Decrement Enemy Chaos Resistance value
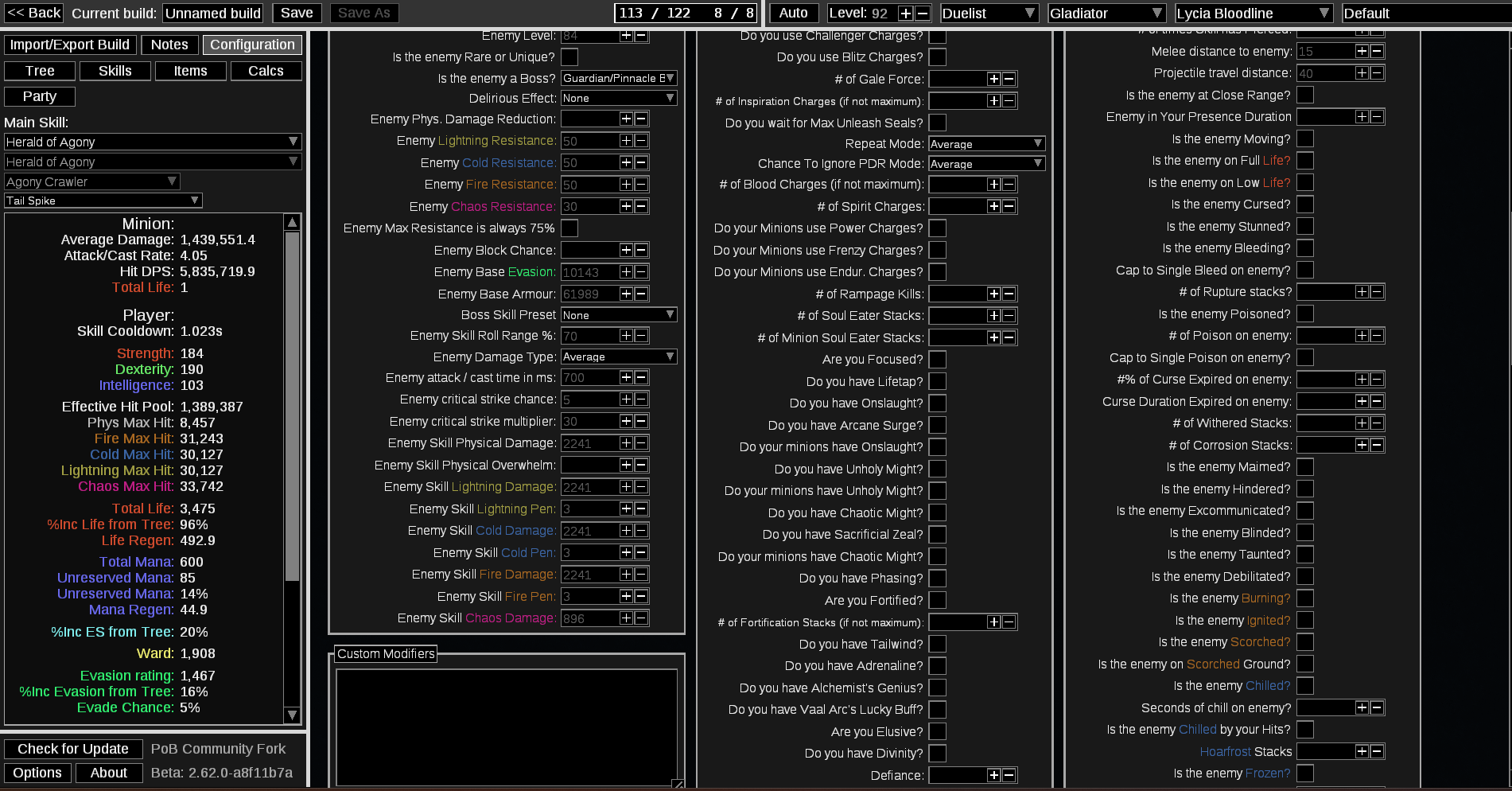Viewport: 1512px width, 791px height. 641,206
